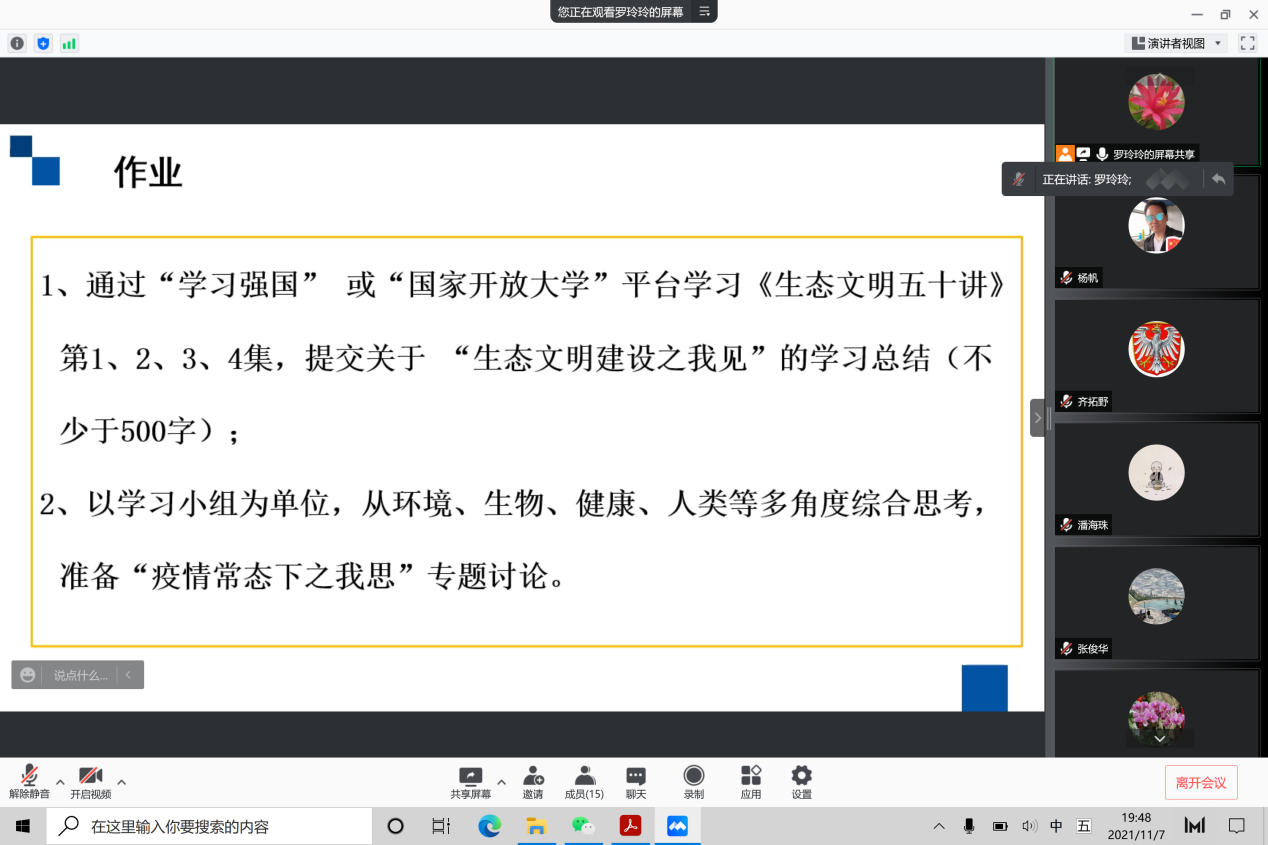Open WeChat from the taskbar
The width and height of the screenshot is (1268, 845).
[x=583, y=826]
